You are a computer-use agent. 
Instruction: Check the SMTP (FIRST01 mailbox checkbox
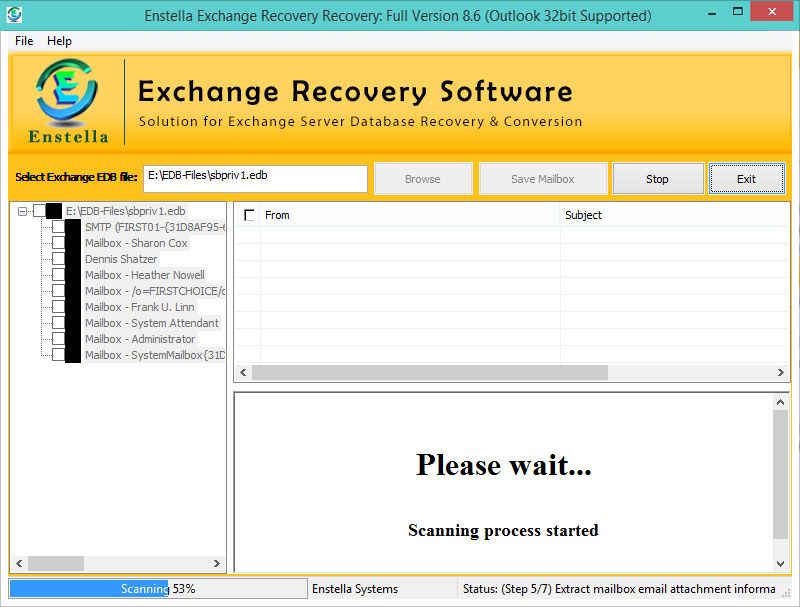(58, 226)
